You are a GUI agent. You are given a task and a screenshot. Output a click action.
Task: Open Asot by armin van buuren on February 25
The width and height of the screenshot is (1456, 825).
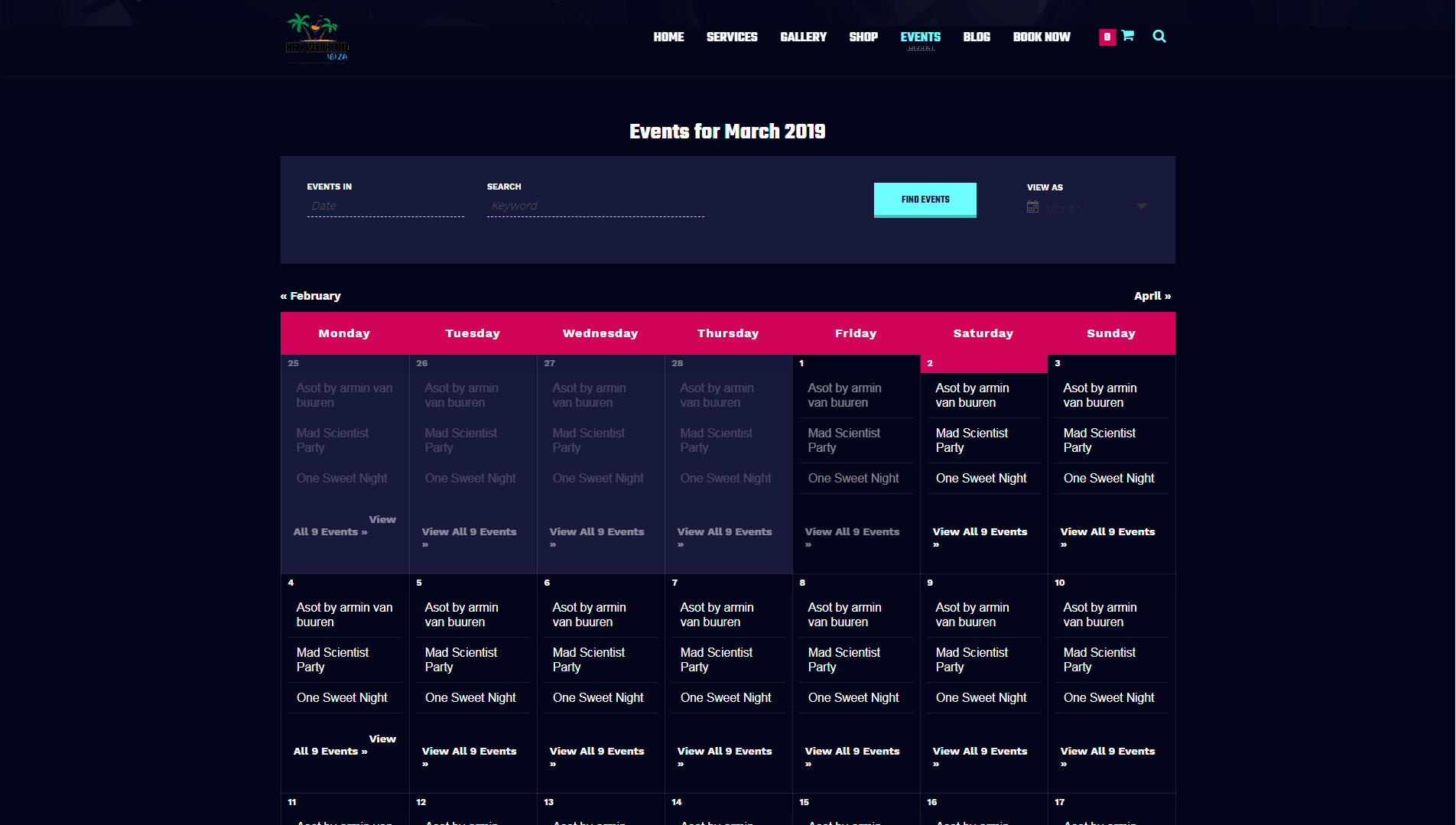tap(345, 395)
